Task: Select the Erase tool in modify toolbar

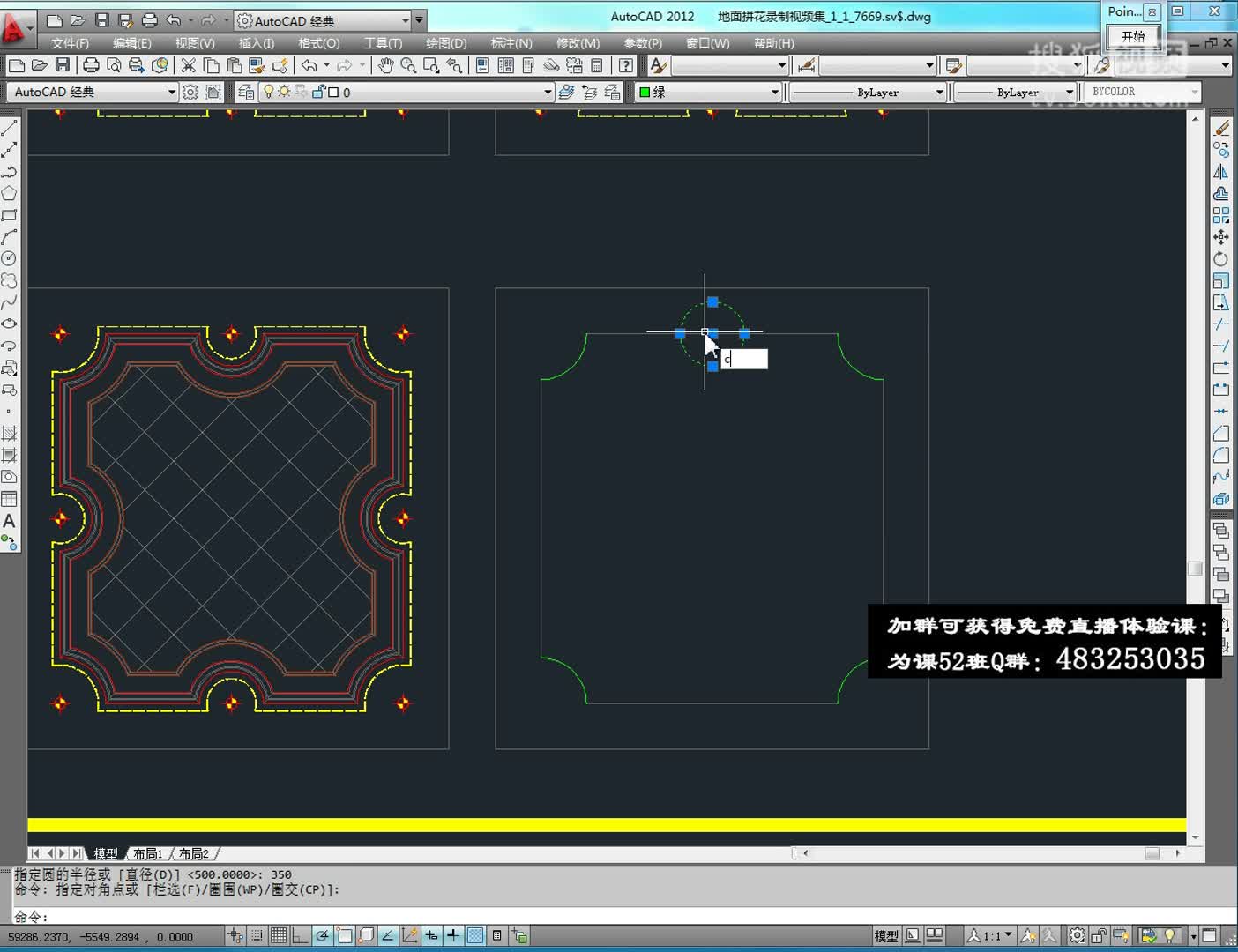Action: (x=1221, y=128)
